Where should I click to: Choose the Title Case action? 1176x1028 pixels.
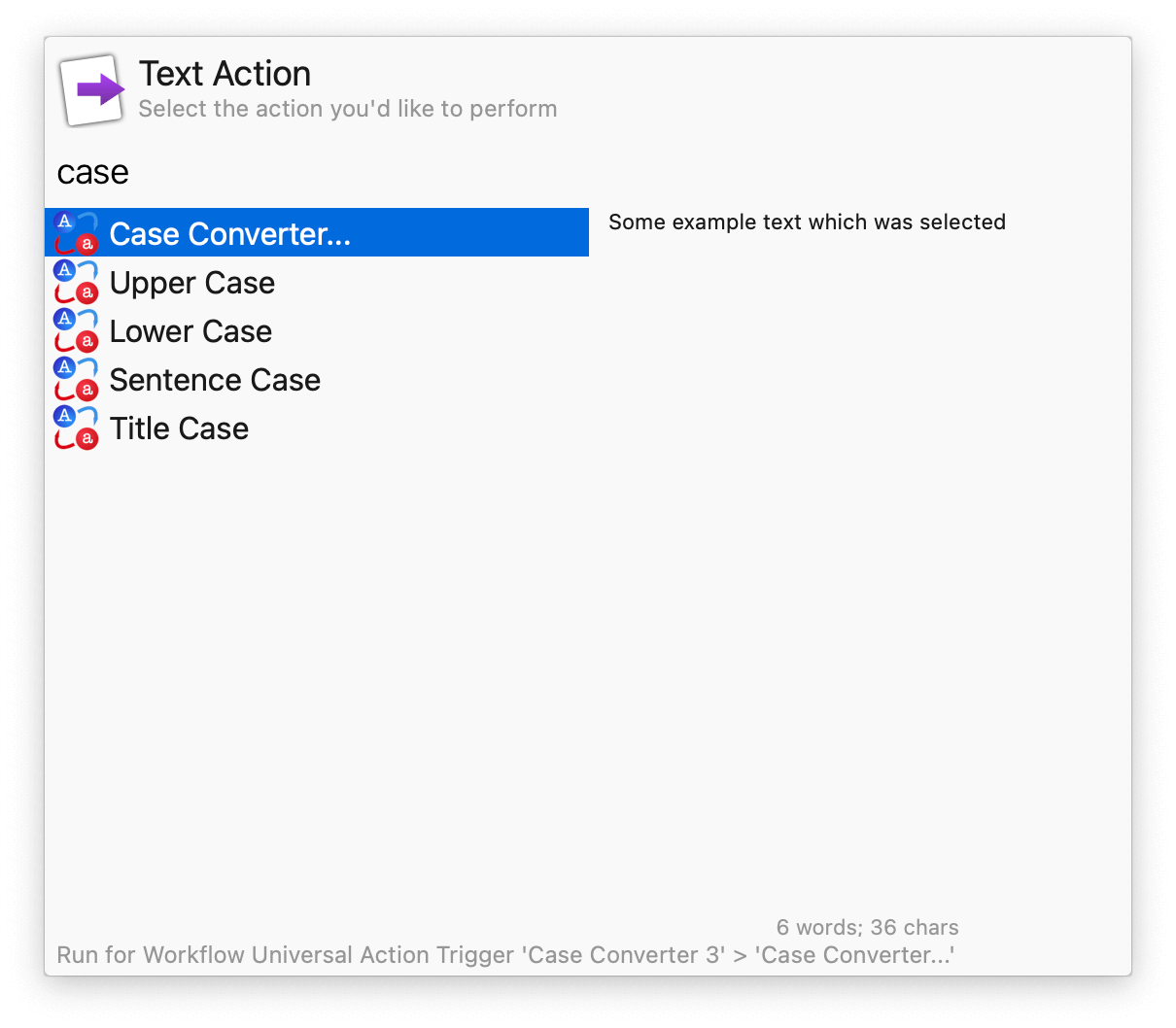179,428
